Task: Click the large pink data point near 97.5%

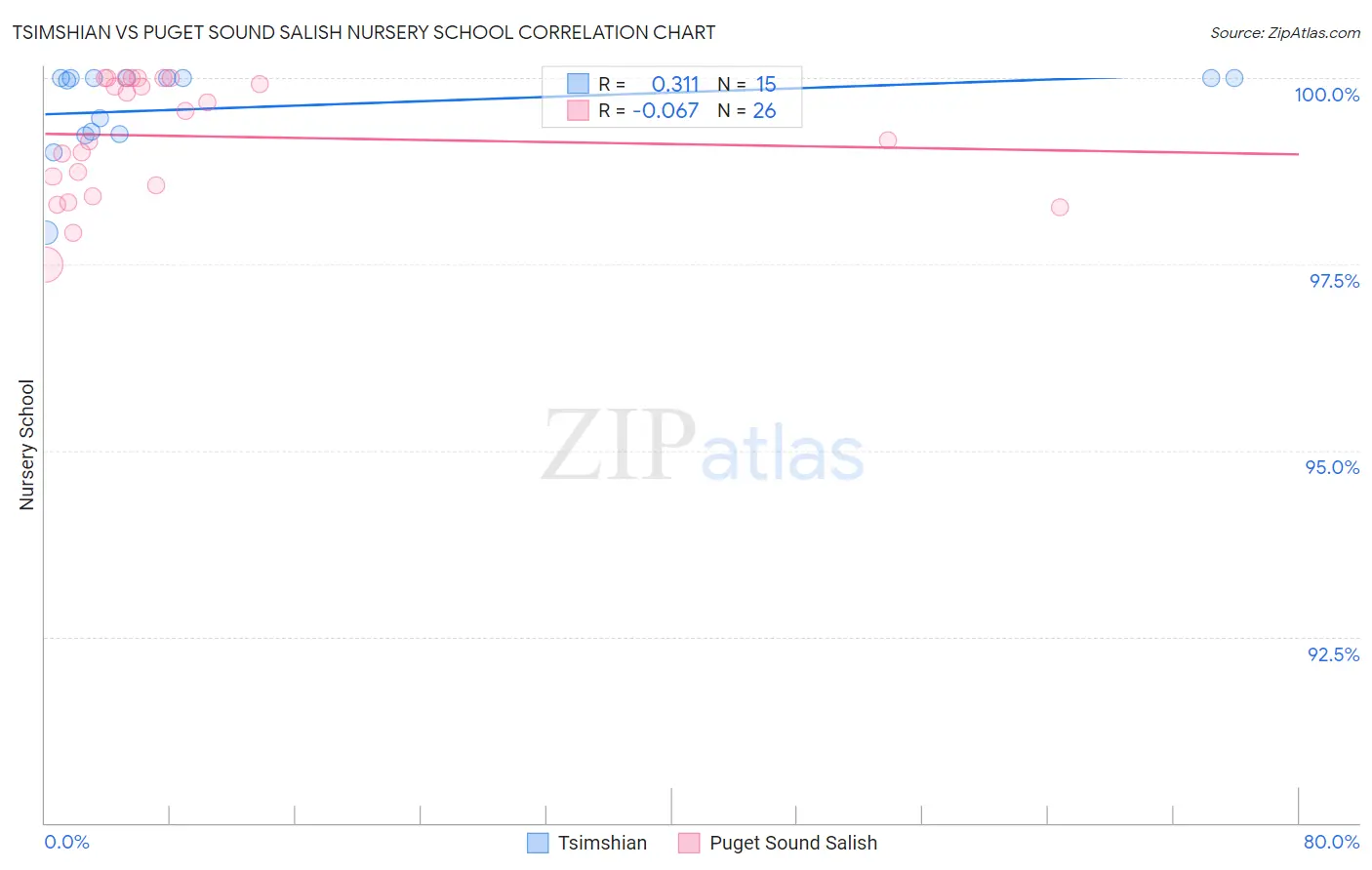Action: point(45,264)
